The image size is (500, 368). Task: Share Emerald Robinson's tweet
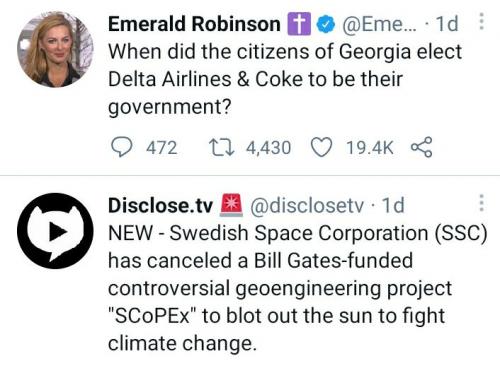422,147
